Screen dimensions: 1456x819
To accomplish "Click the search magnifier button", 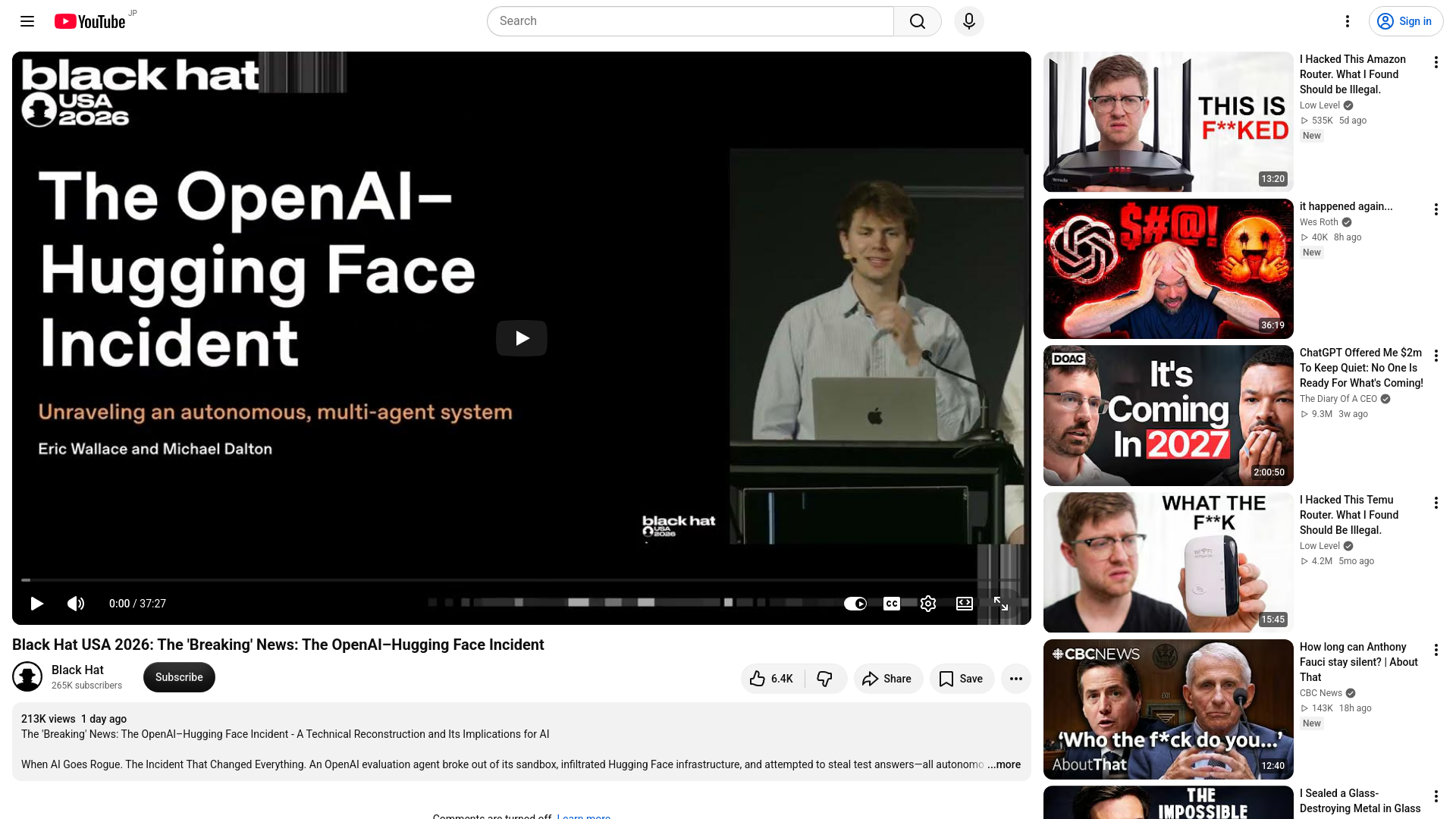I will click(x=918, y=21).
